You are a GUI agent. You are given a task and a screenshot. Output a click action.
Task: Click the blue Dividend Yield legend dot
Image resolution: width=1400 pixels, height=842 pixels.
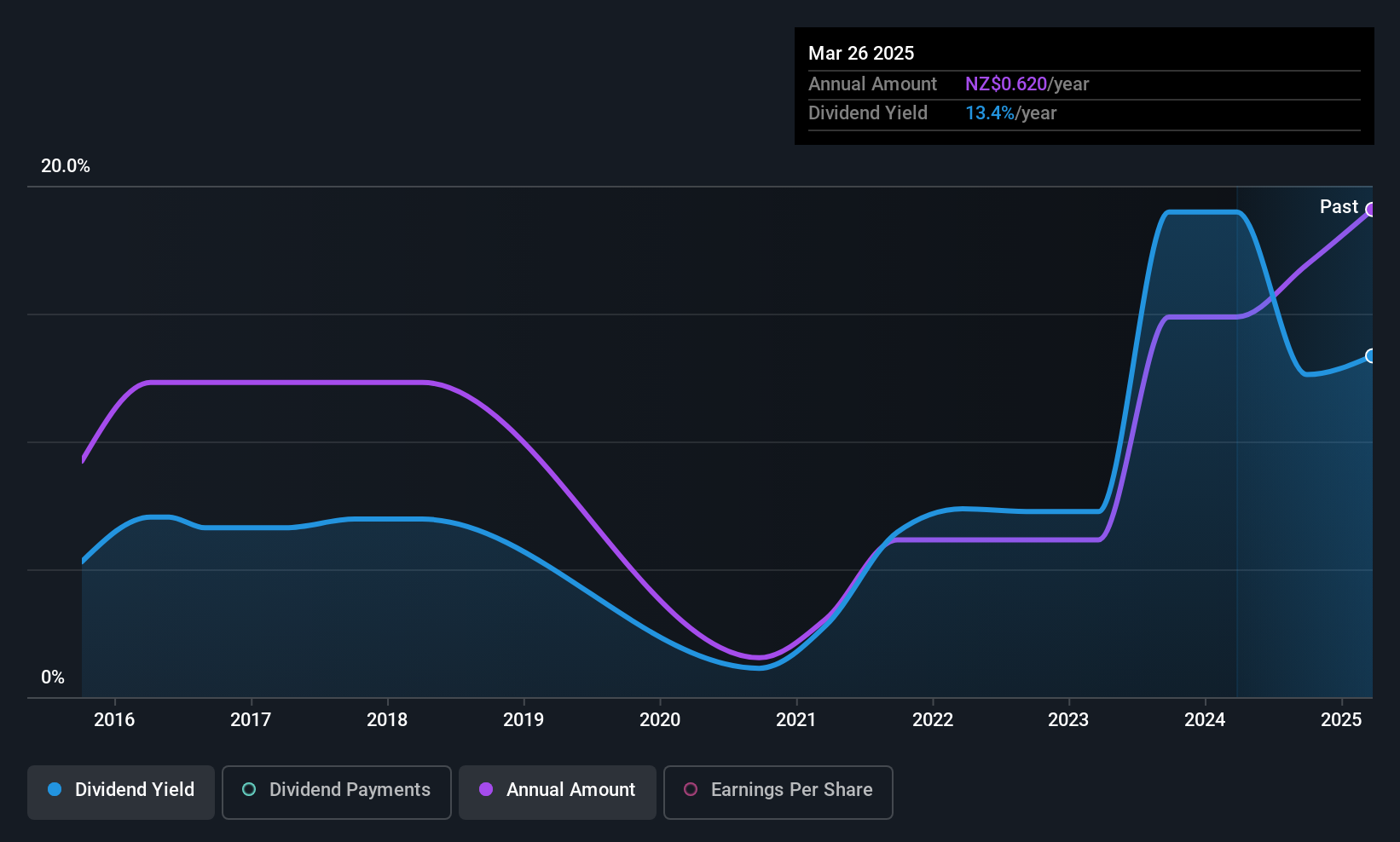click(55, 790)
